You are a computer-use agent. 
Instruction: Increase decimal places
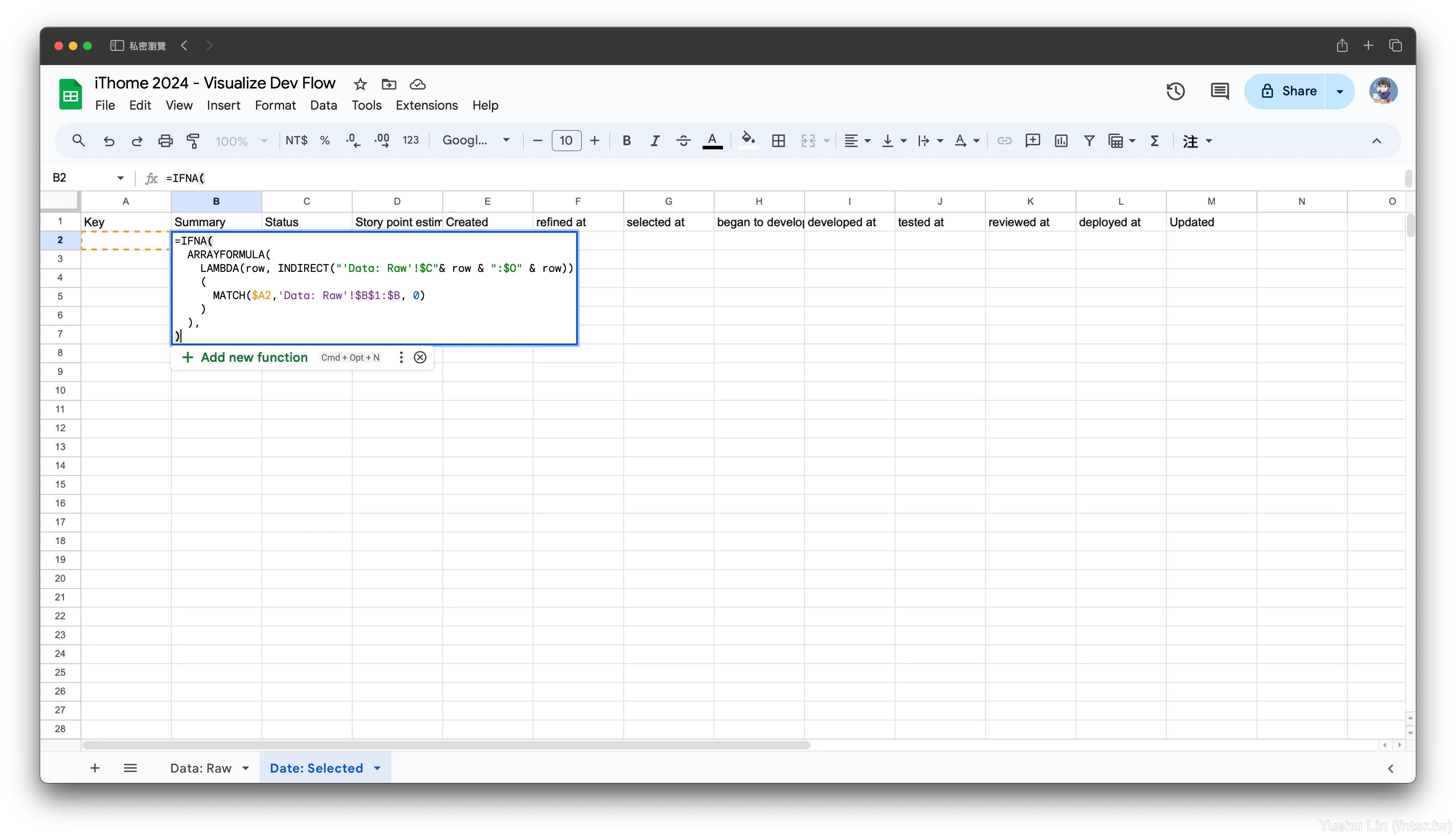[x=382, y=141]
